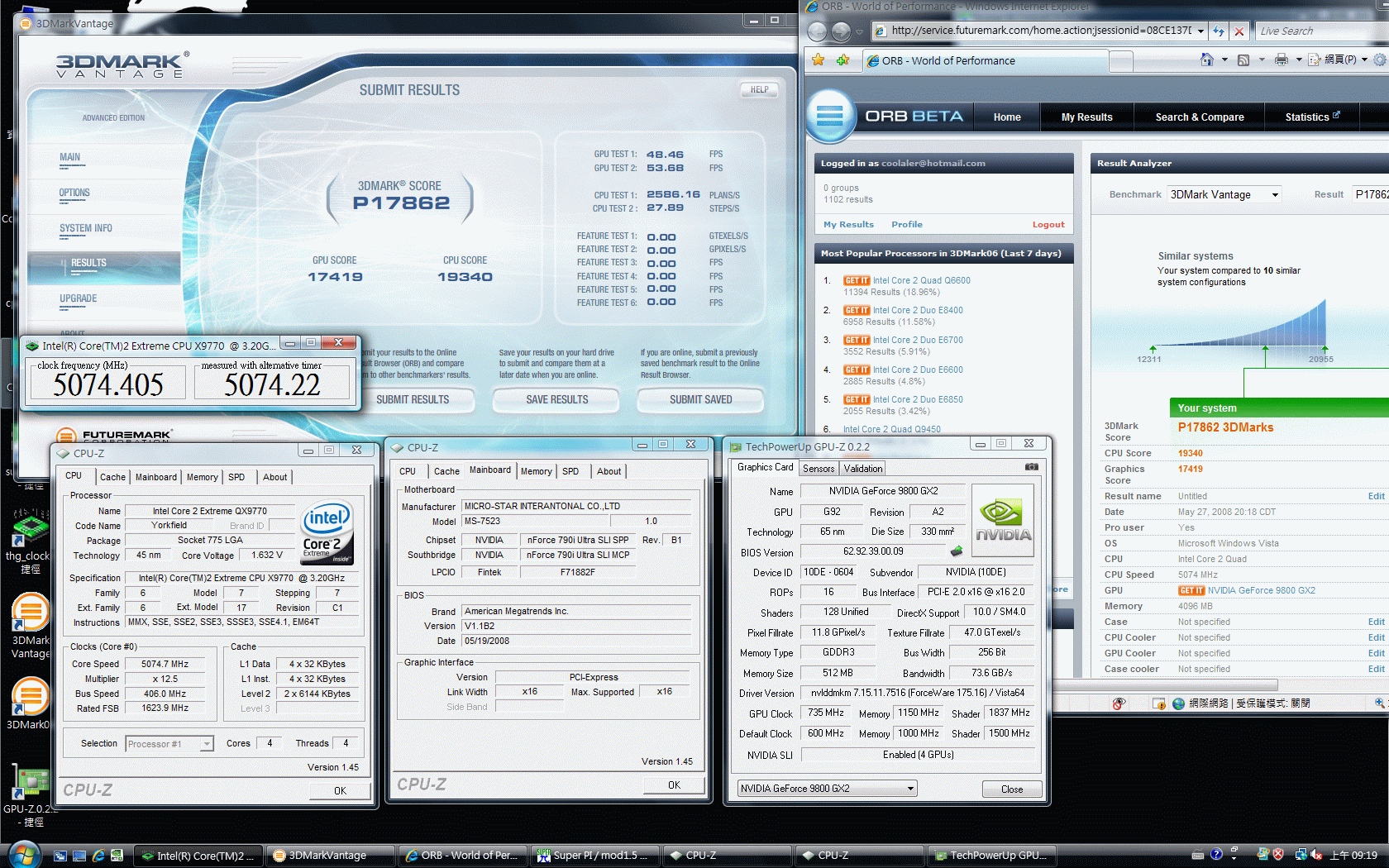Open Search & Compare in the ORB navigation bar
Screen dimensions: 1389x868
1200,117
